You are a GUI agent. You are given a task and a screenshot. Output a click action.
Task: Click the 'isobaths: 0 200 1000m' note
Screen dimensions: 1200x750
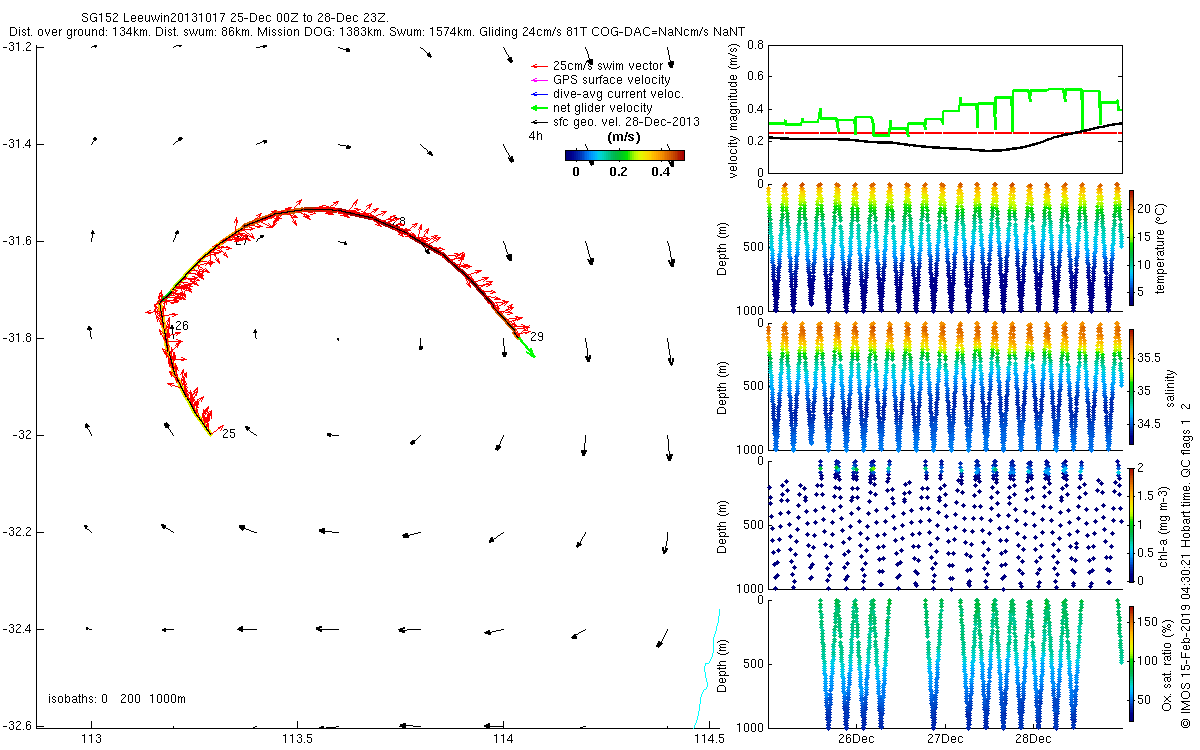117,698
